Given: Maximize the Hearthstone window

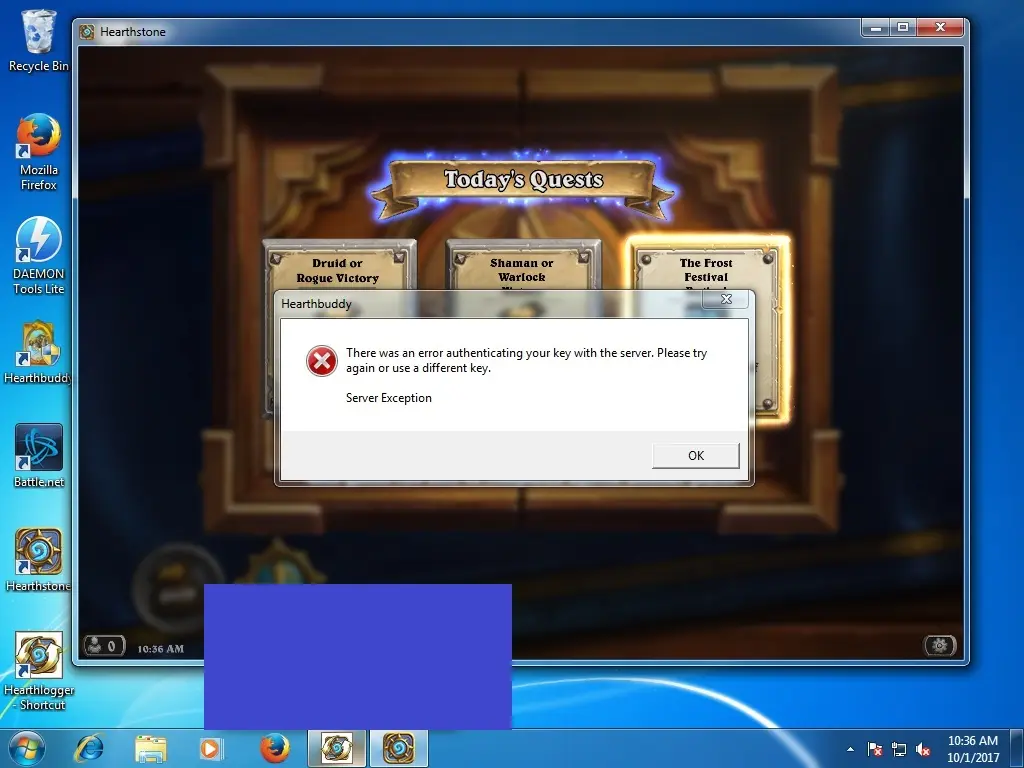Looking at the screenshot, I should pos(903,27).
